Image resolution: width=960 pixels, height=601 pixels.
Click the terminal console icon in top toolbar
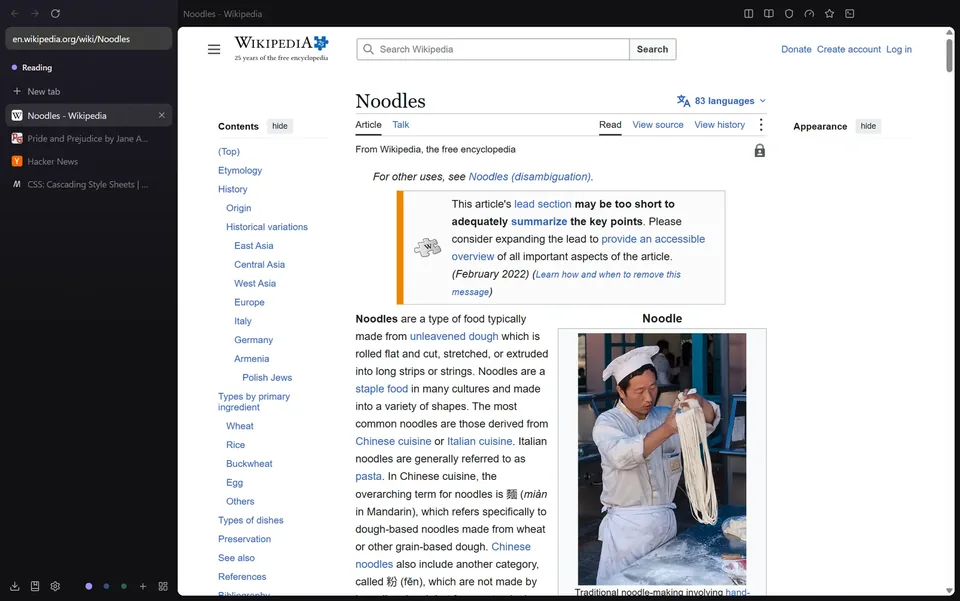849,13
